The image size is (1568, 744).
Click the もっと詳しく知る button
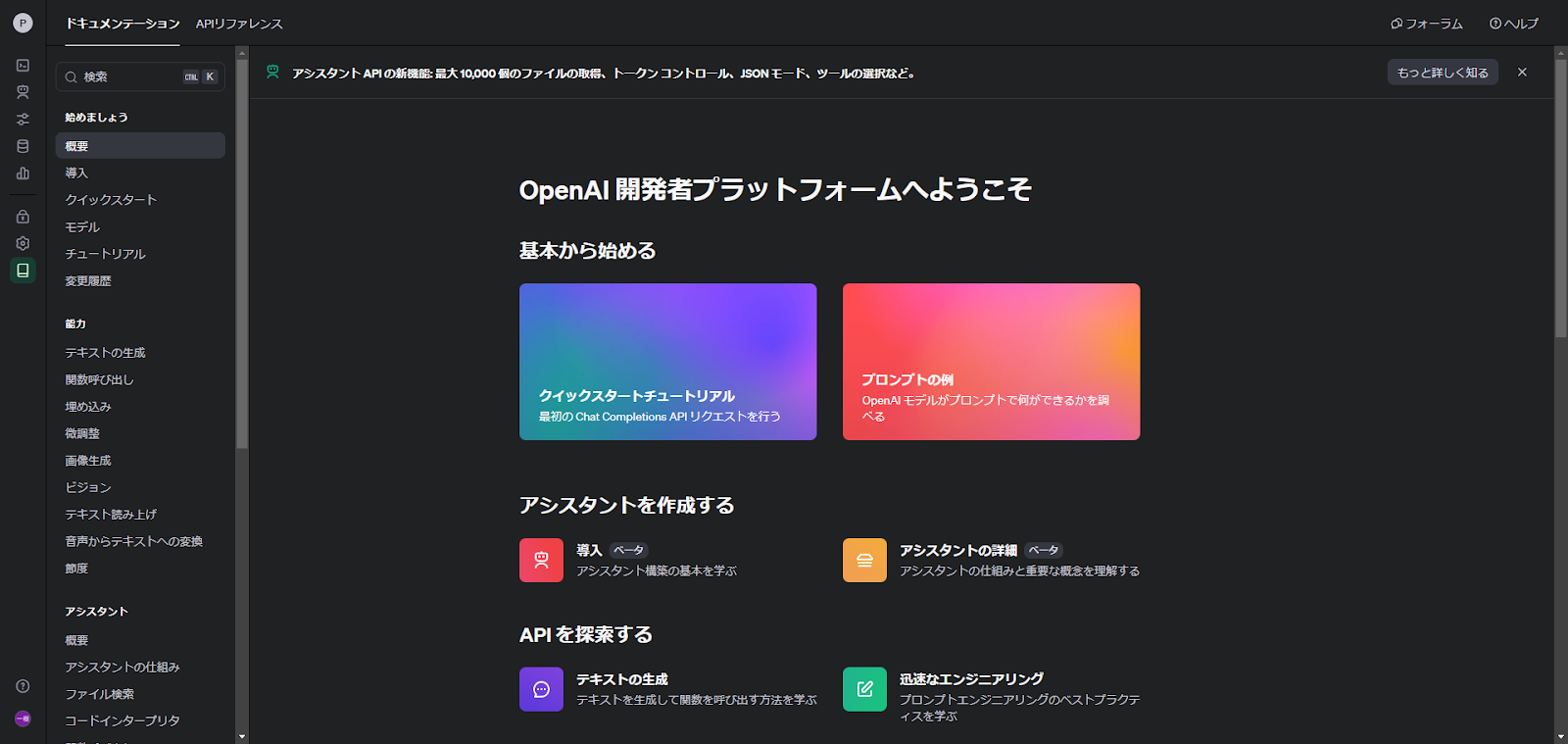(x=1442, y=73)
